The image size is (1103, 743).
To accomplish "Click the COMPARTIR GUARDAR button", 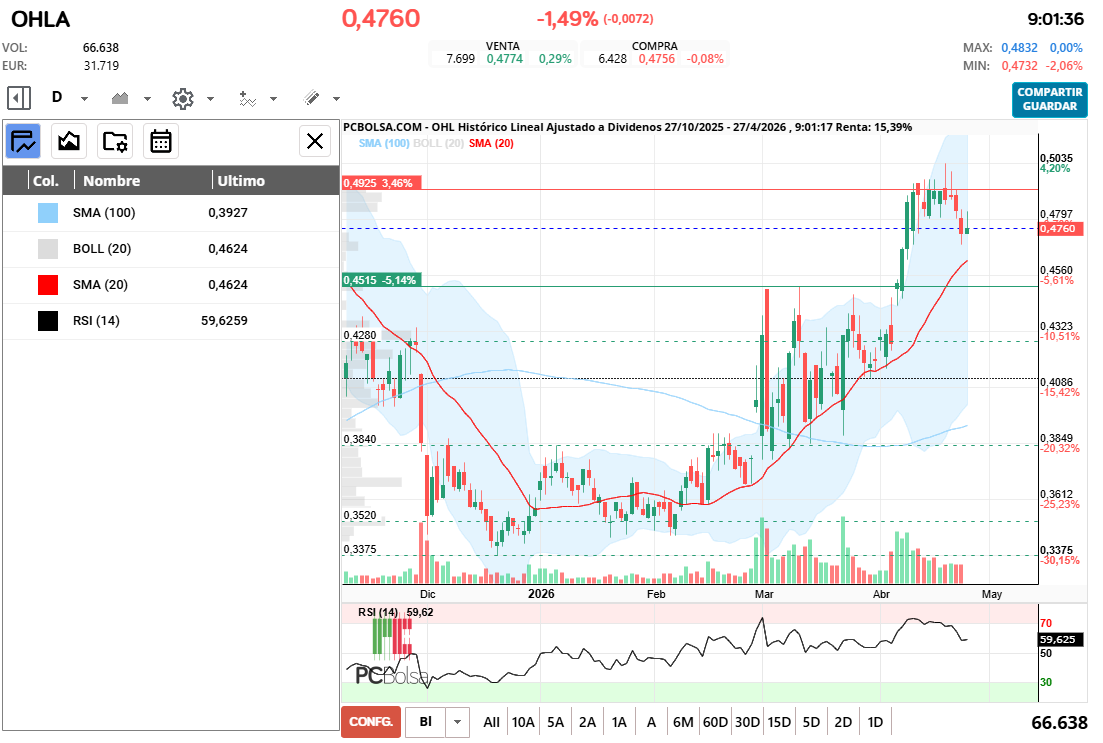I will coord(1049,99).
